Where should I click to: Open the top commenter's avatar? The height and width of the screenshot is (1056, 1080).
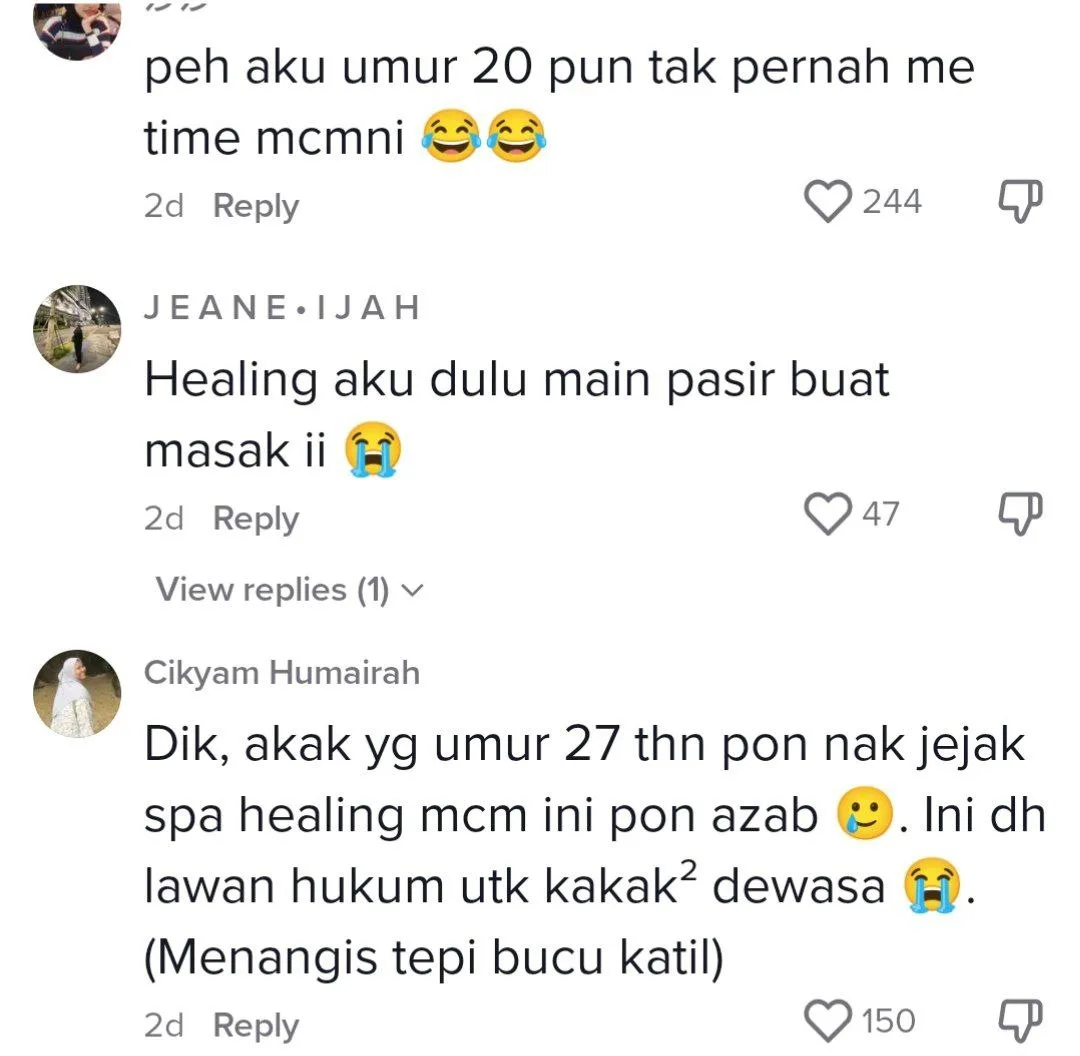77,28
